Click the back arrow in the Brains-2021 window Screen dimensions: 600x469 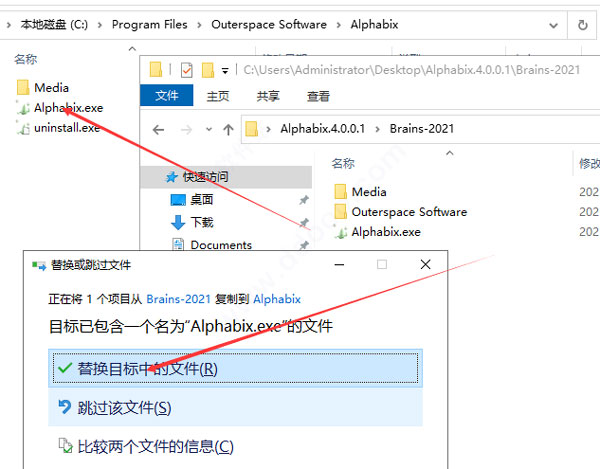158,130
